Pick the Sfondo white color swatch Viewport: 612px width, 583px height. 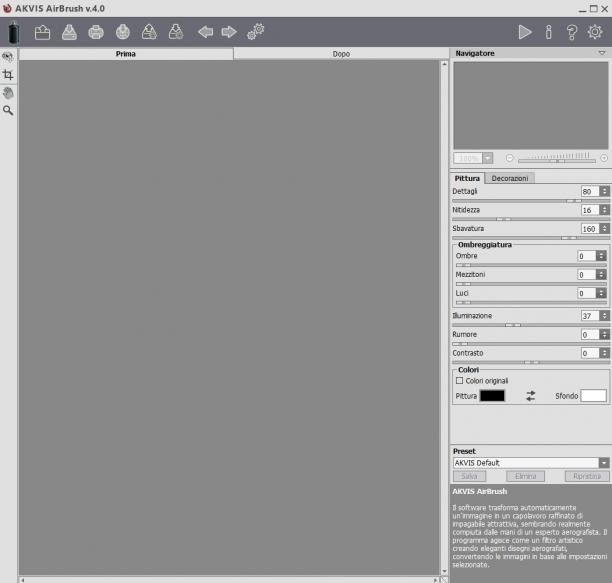[594, 396]
